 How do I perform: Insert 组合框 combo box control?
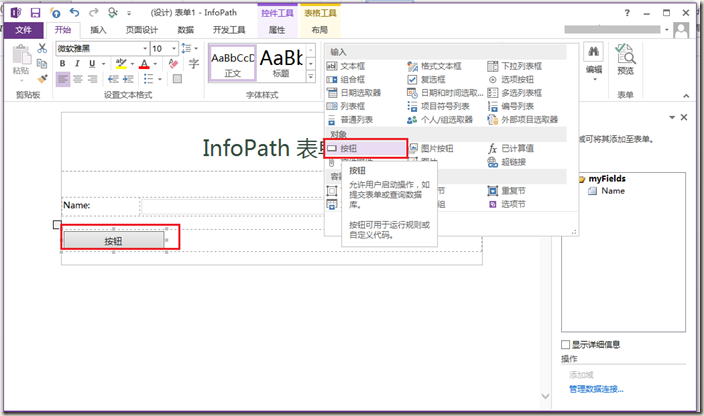click(346, 79)
